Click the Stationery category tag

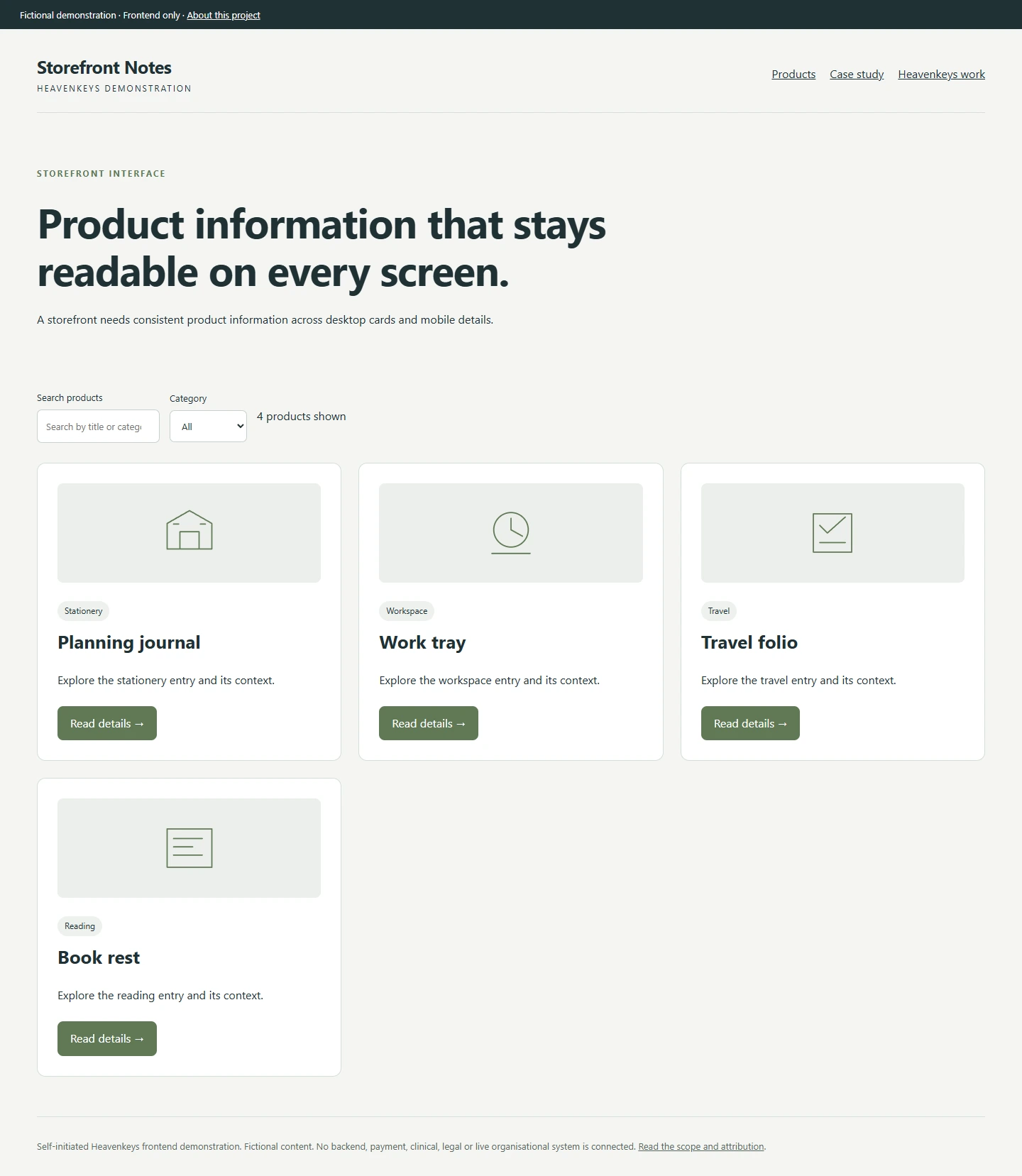[84, 611]
